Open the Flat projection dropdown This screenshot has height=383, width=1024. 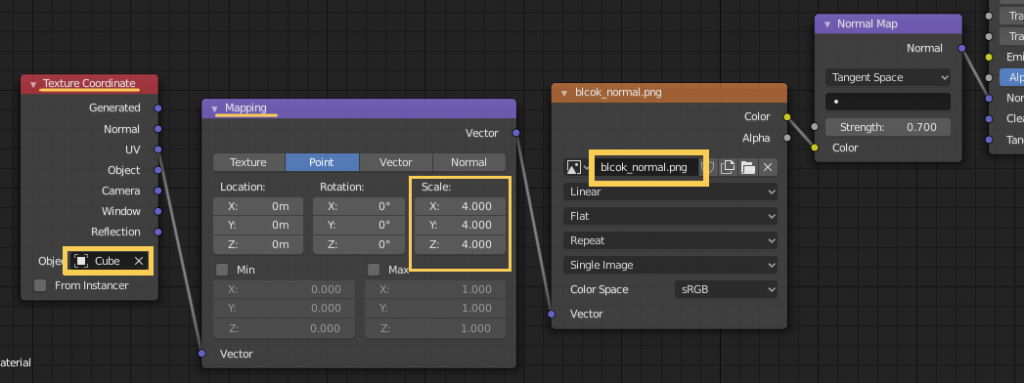coord(670,216)
